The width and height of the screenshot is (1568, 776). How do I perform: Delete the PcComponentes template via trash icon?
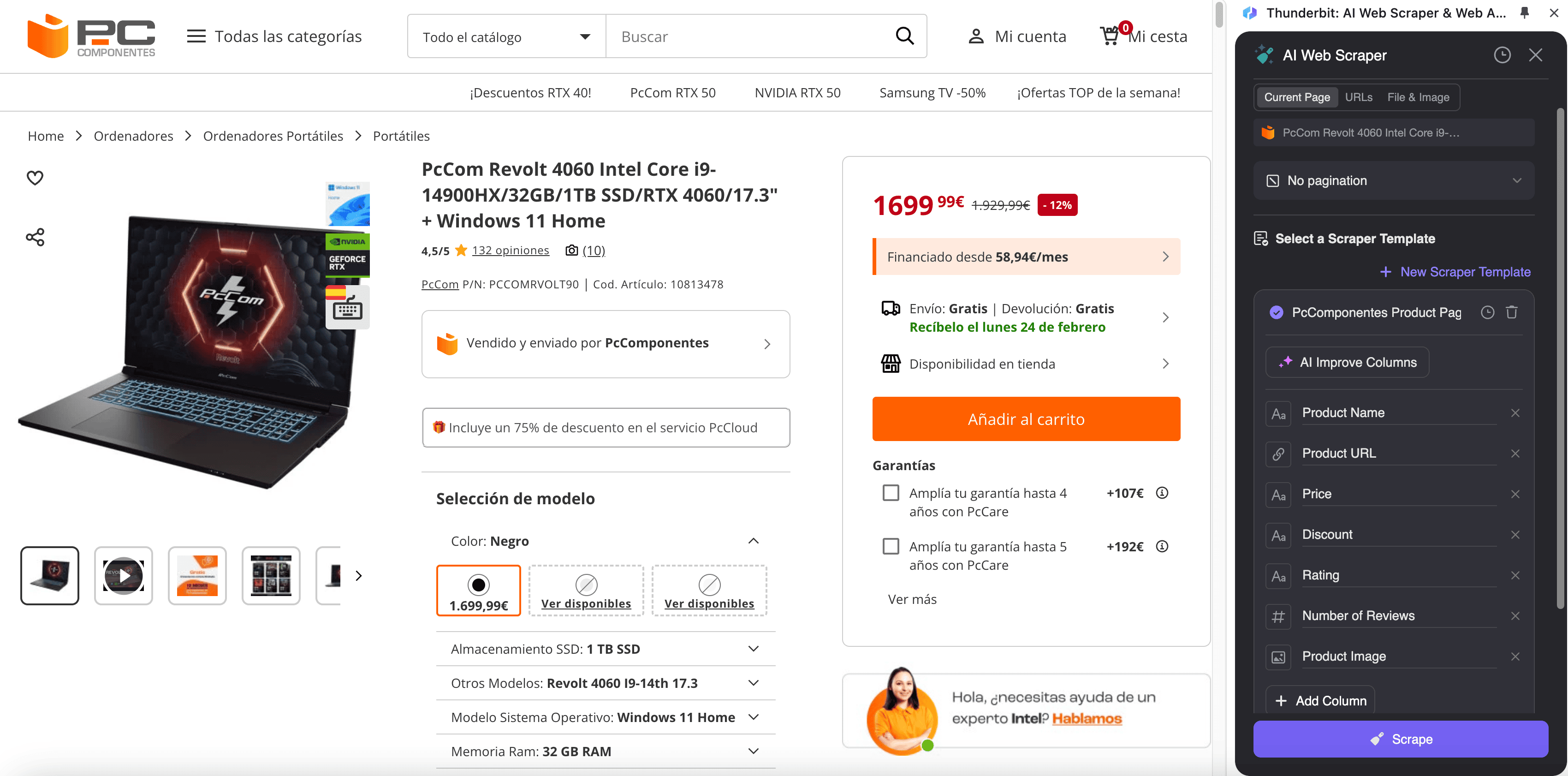point(1511,312)
